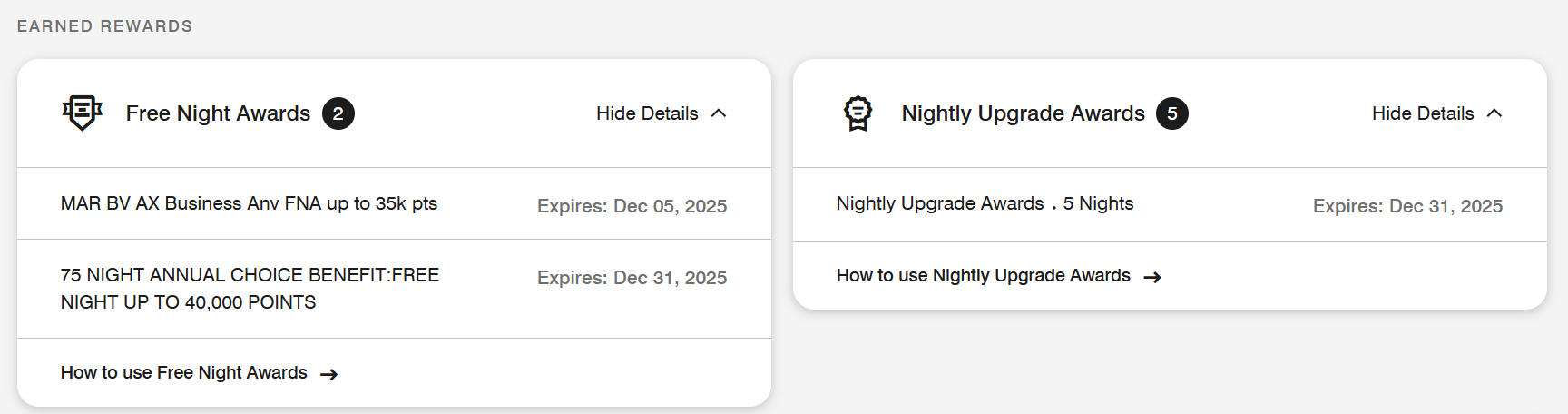The width and height of the screenshot is (1568, 414).
Task: Click the Expires Dec 05, 2025 date
Action: click(x=632, y=206)
